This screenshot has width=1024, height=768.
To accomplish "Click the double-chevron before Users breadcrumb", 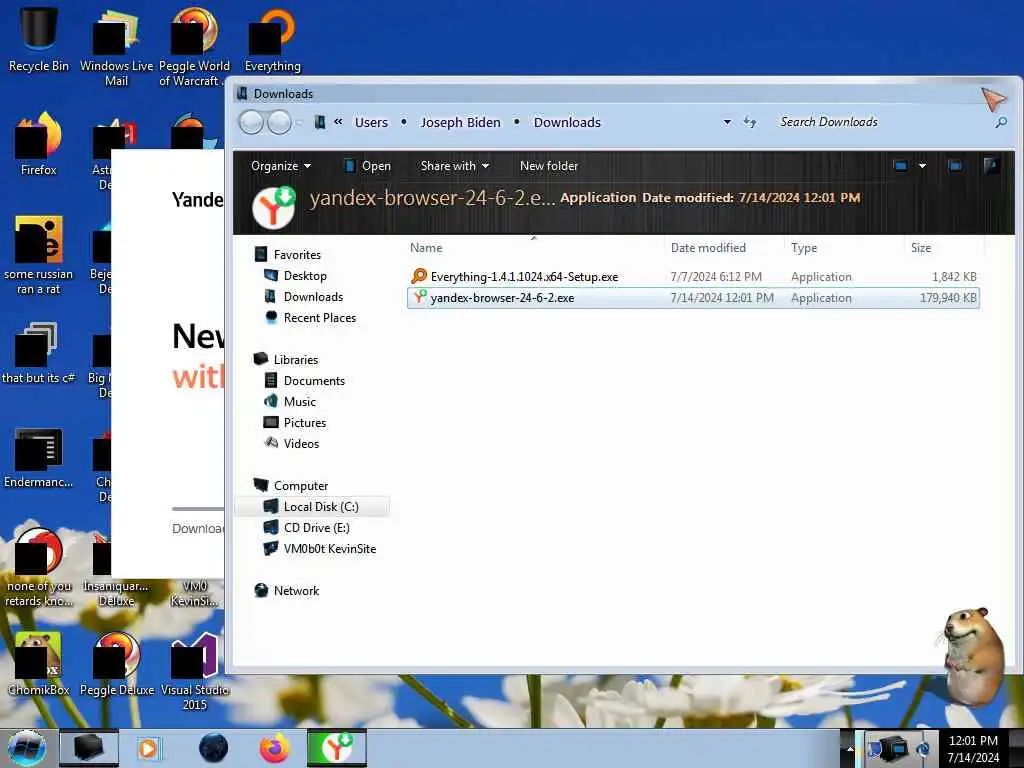I will click(x=338, y=121).
